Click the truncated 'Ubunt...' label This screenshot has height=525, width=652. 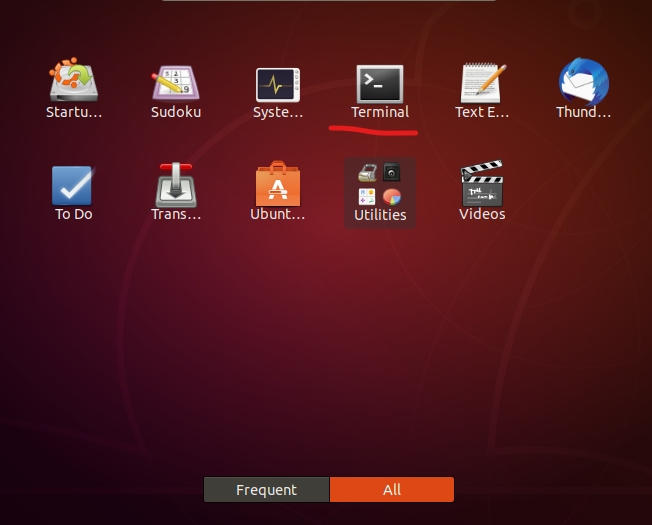click(278, 214)
